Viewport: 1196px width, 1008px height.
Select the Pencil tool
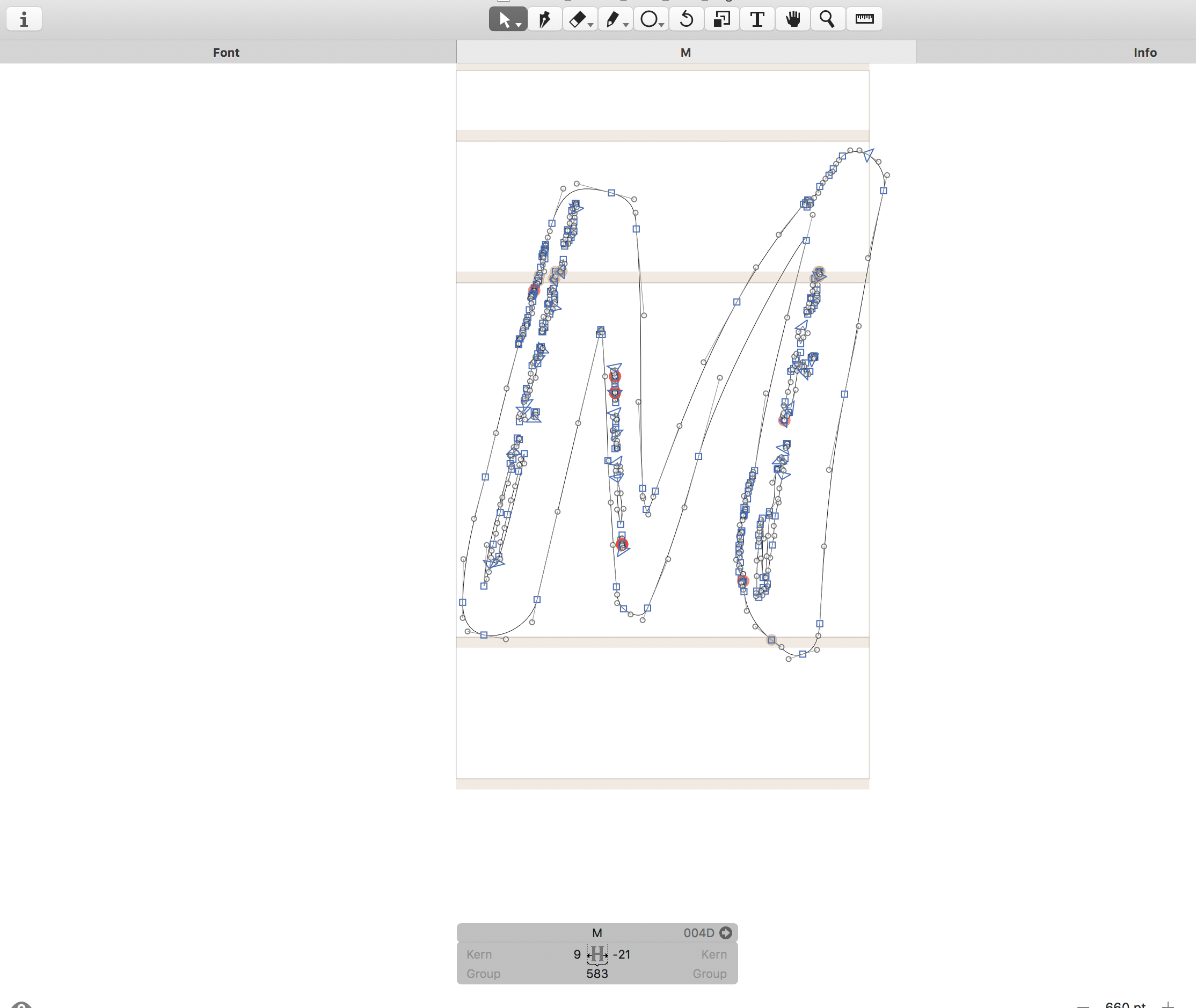[x=612, y=19]
